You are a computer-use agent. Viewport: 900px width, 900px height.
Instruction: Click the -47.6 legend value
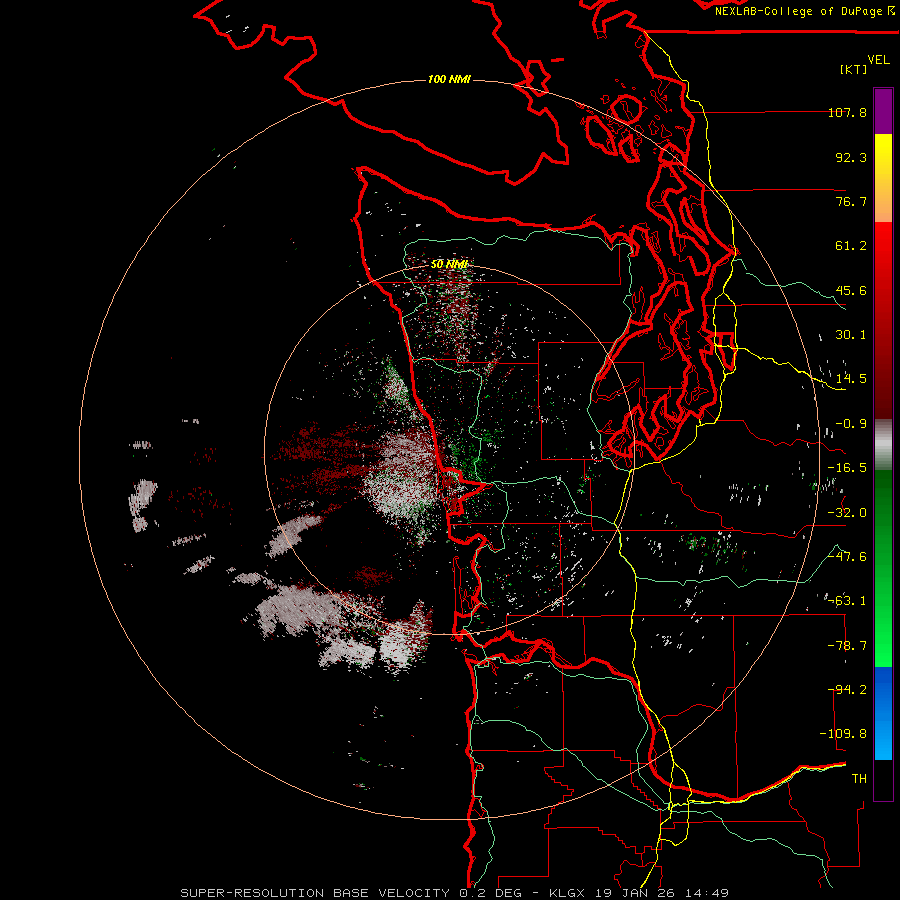(x=847, y=557)
